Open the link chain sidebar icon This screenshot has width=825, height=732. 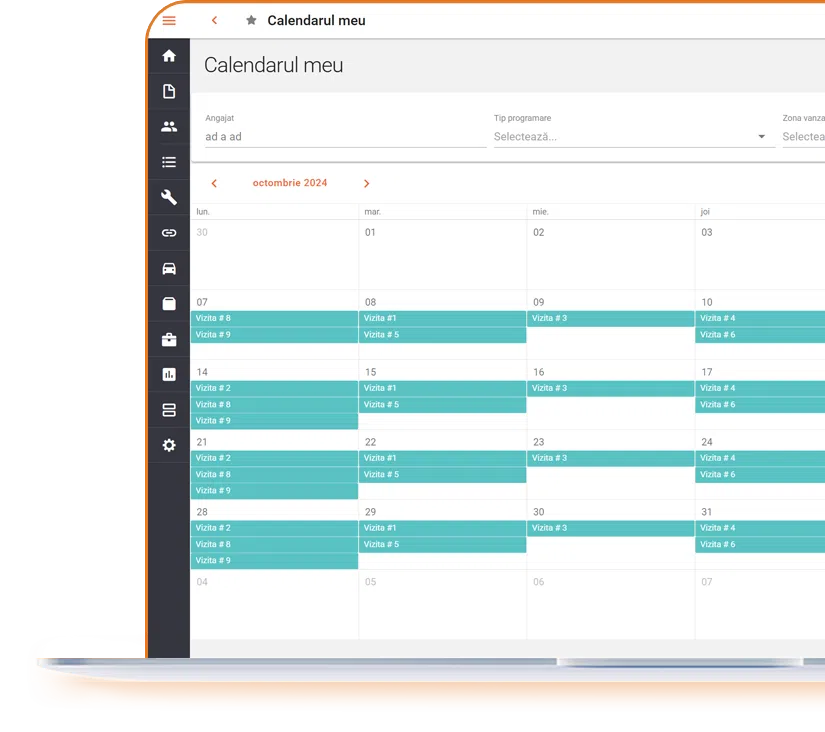pos(169,233)
